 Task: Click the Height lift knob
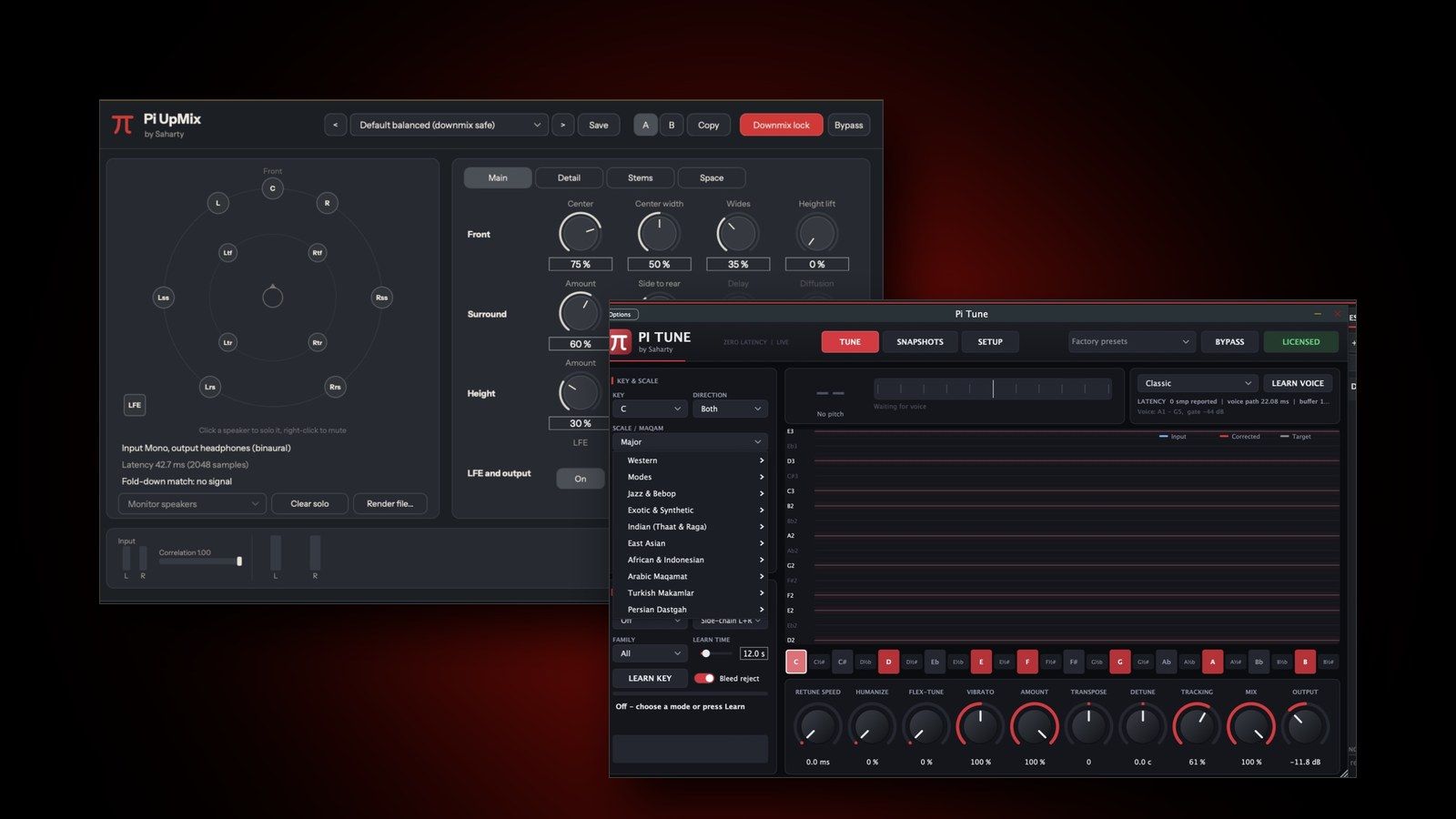[x=816, y=233]
